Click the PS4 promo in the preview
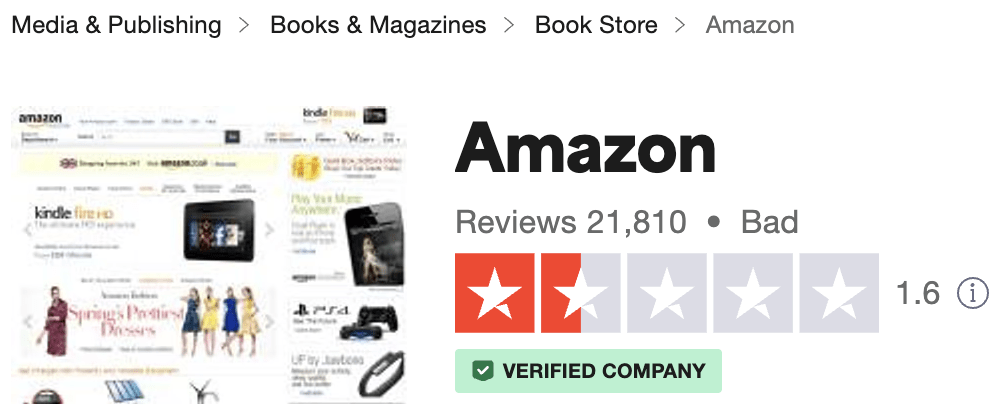996x416 pixels. (x=345, y=320)
